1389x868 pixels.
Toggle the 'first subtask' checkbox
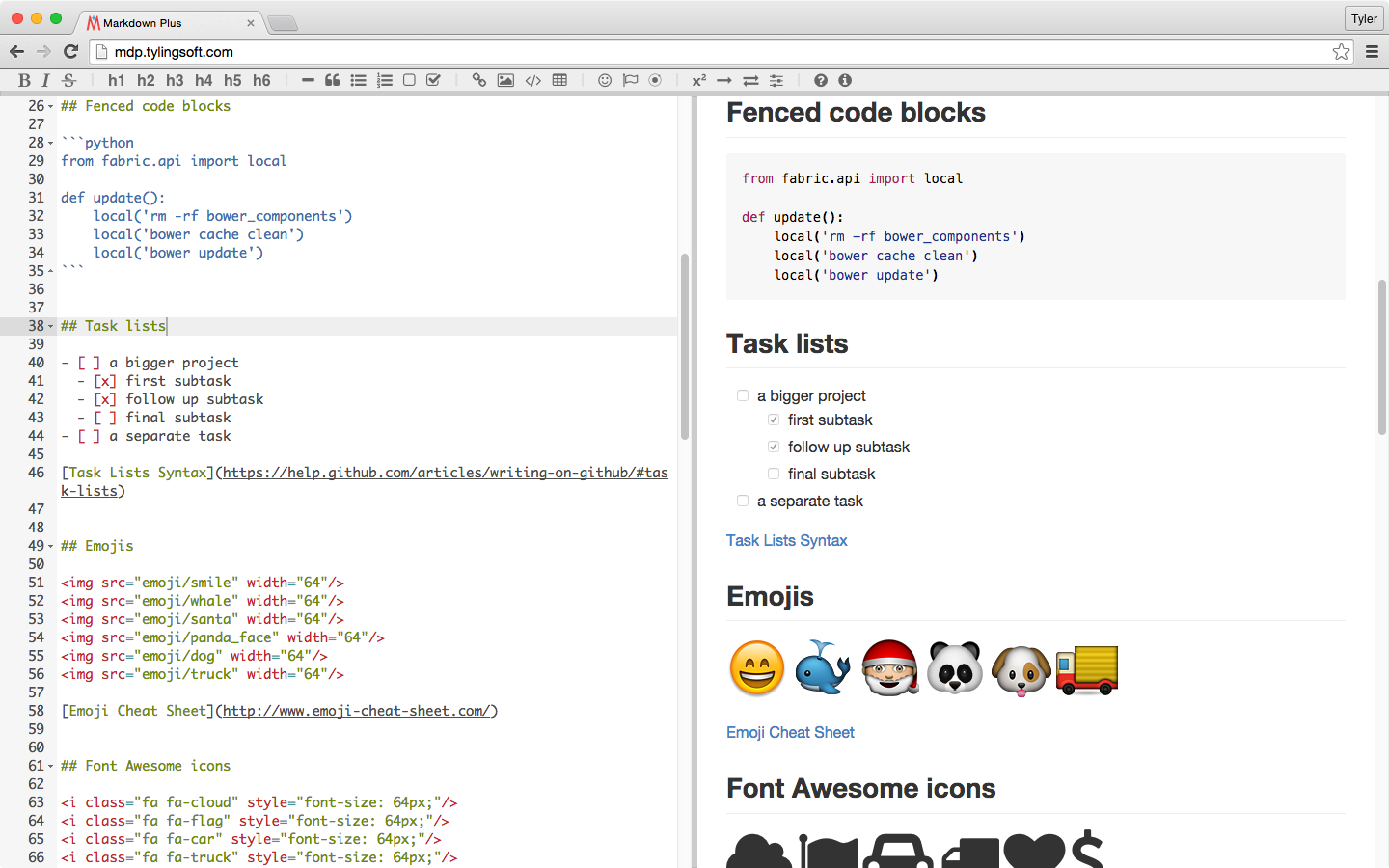coord(774,420)
